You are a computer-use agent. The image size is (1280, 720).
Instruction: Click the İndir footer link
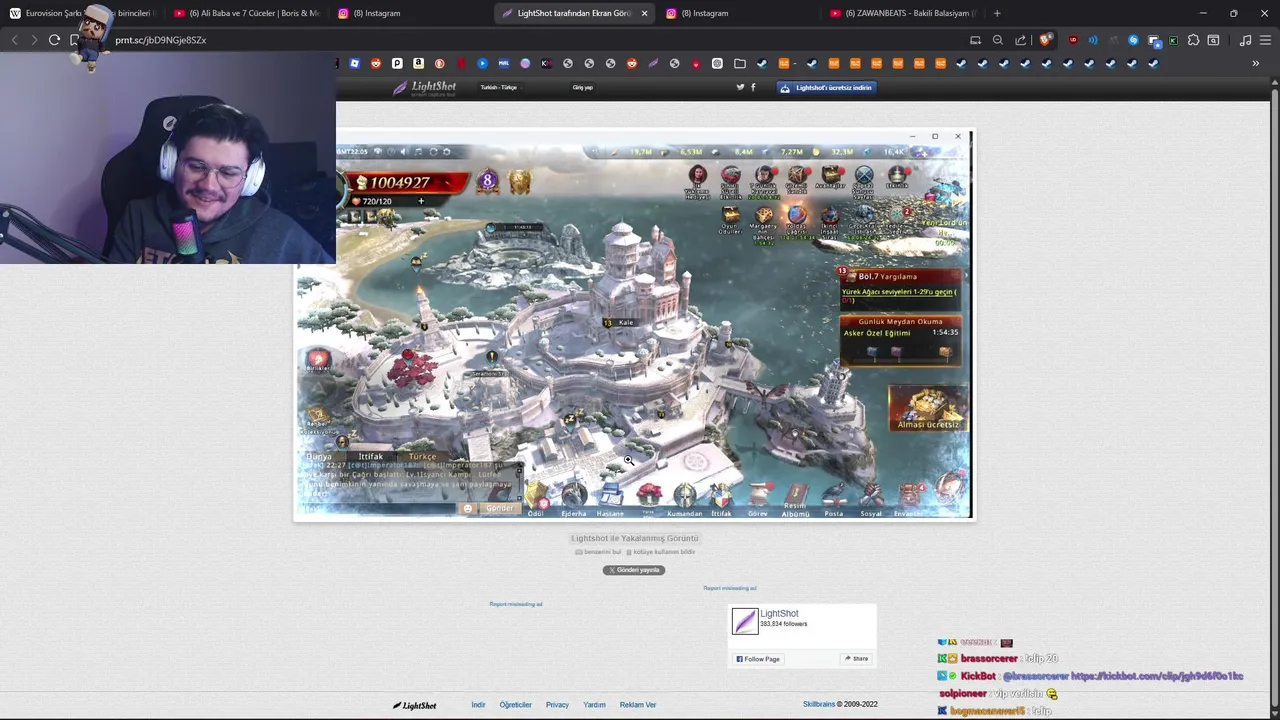[478, 705]
